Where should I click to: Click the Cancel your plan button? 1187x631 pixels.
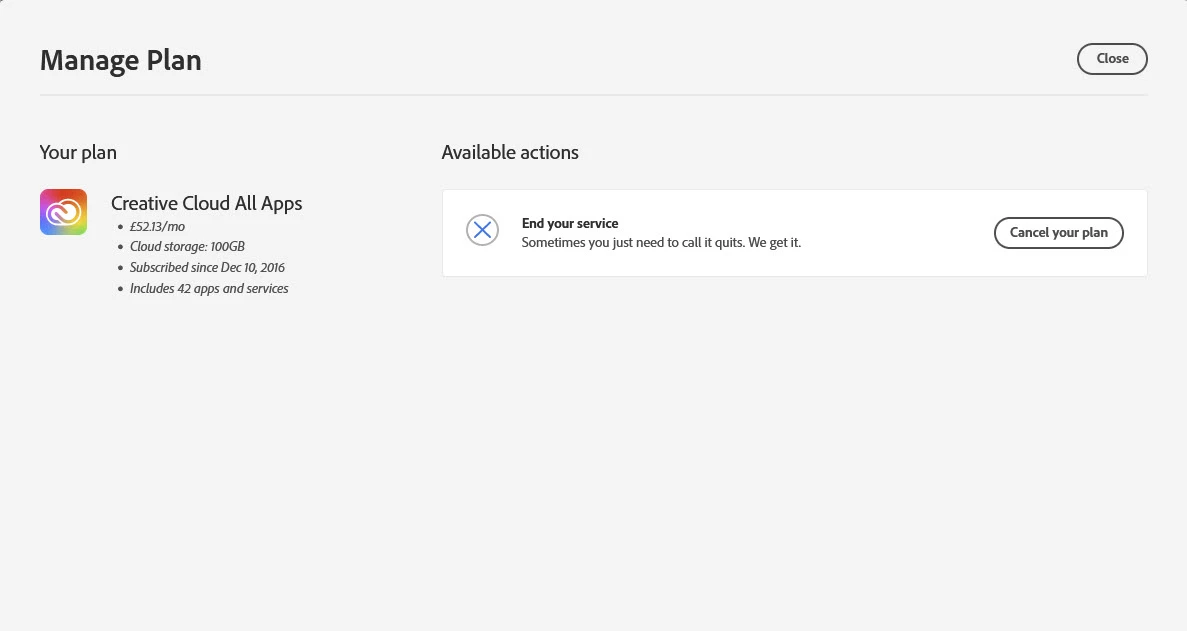tap(1058, 233)
